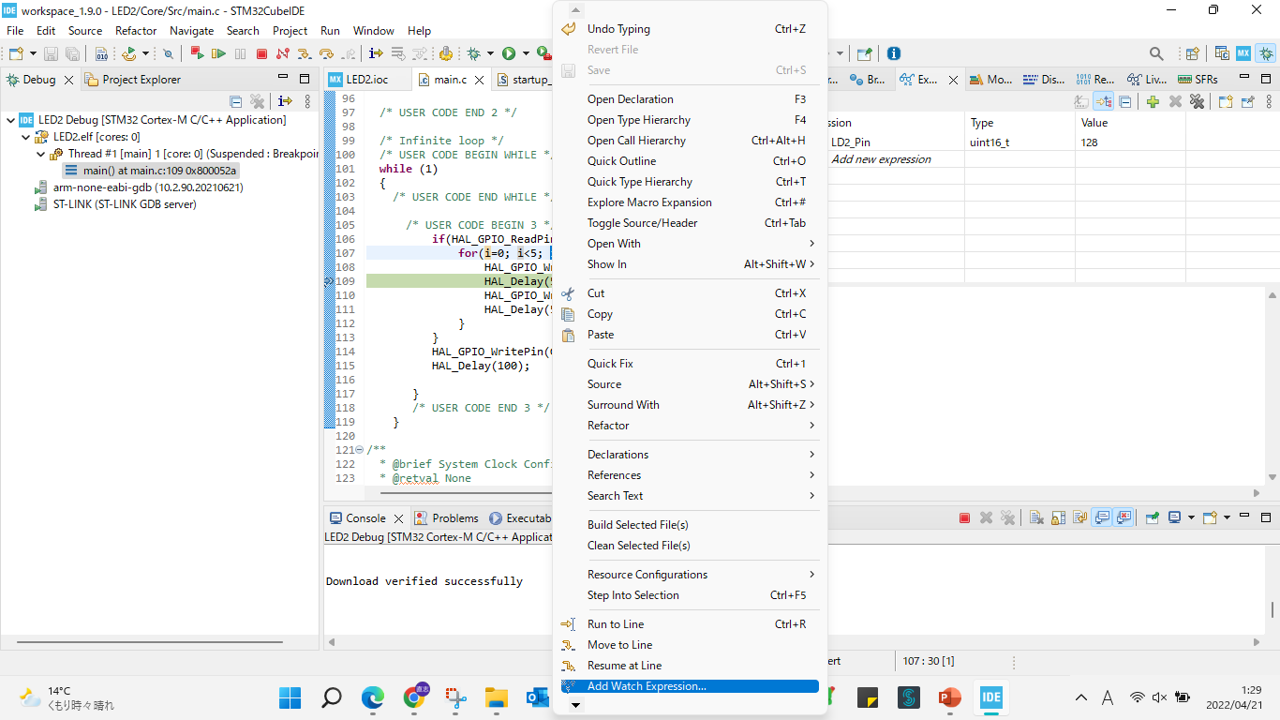The image size is (1280, 720).
Task: Click the Step Into icon
Action: 304,54
